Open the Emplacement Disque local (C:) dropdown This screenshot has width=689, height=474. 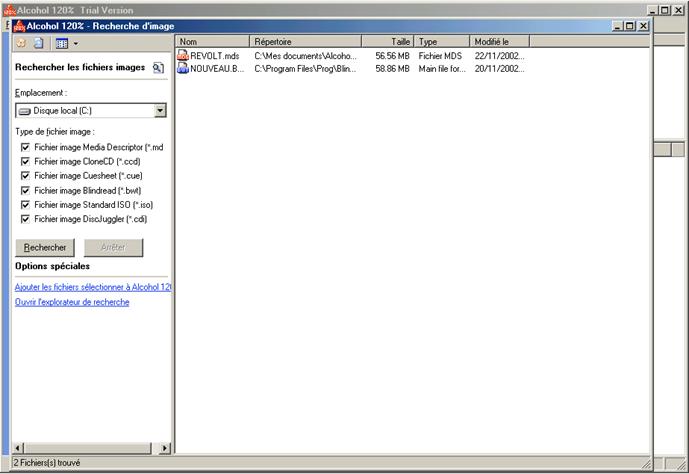[x=160, y=110]
